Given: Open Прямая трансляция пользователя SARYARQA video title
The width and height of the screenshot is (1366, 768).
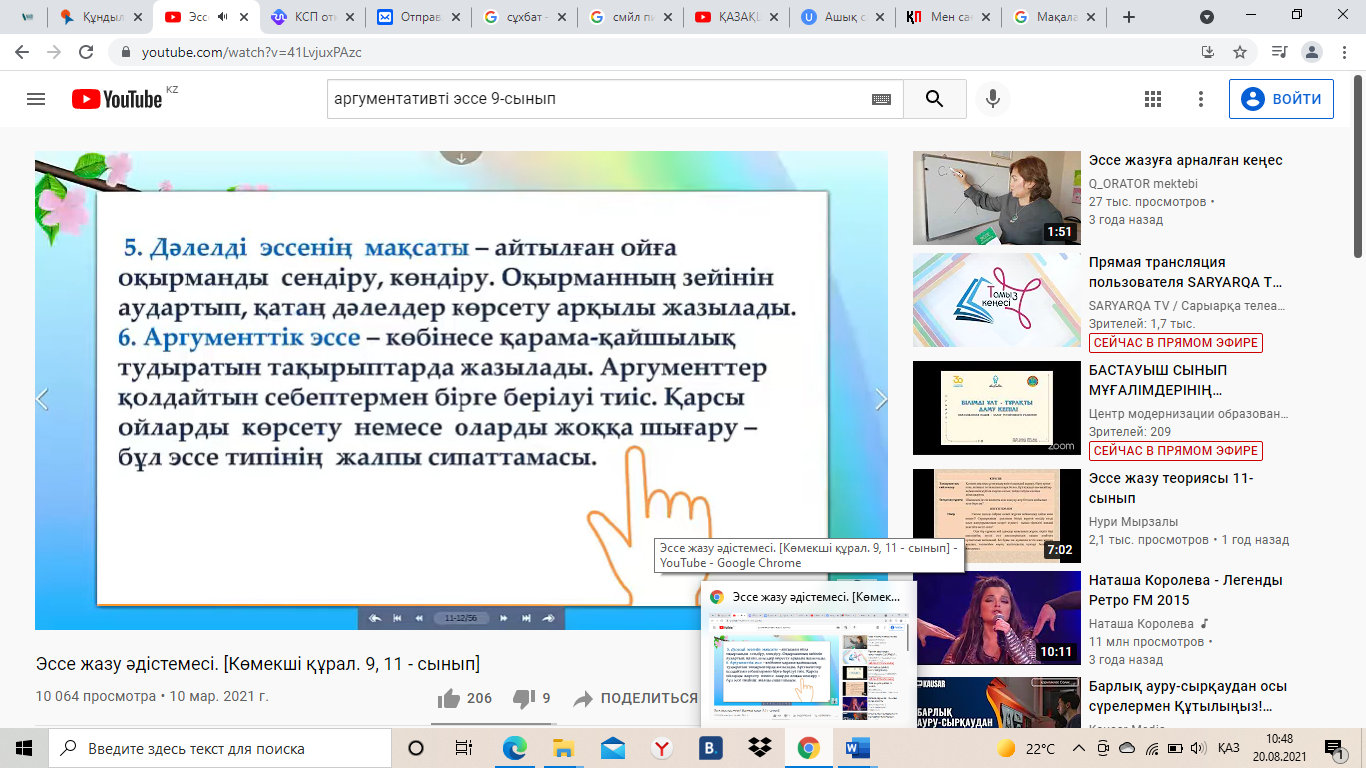Looking at the screenshot, I should [x=1185, y=272].
